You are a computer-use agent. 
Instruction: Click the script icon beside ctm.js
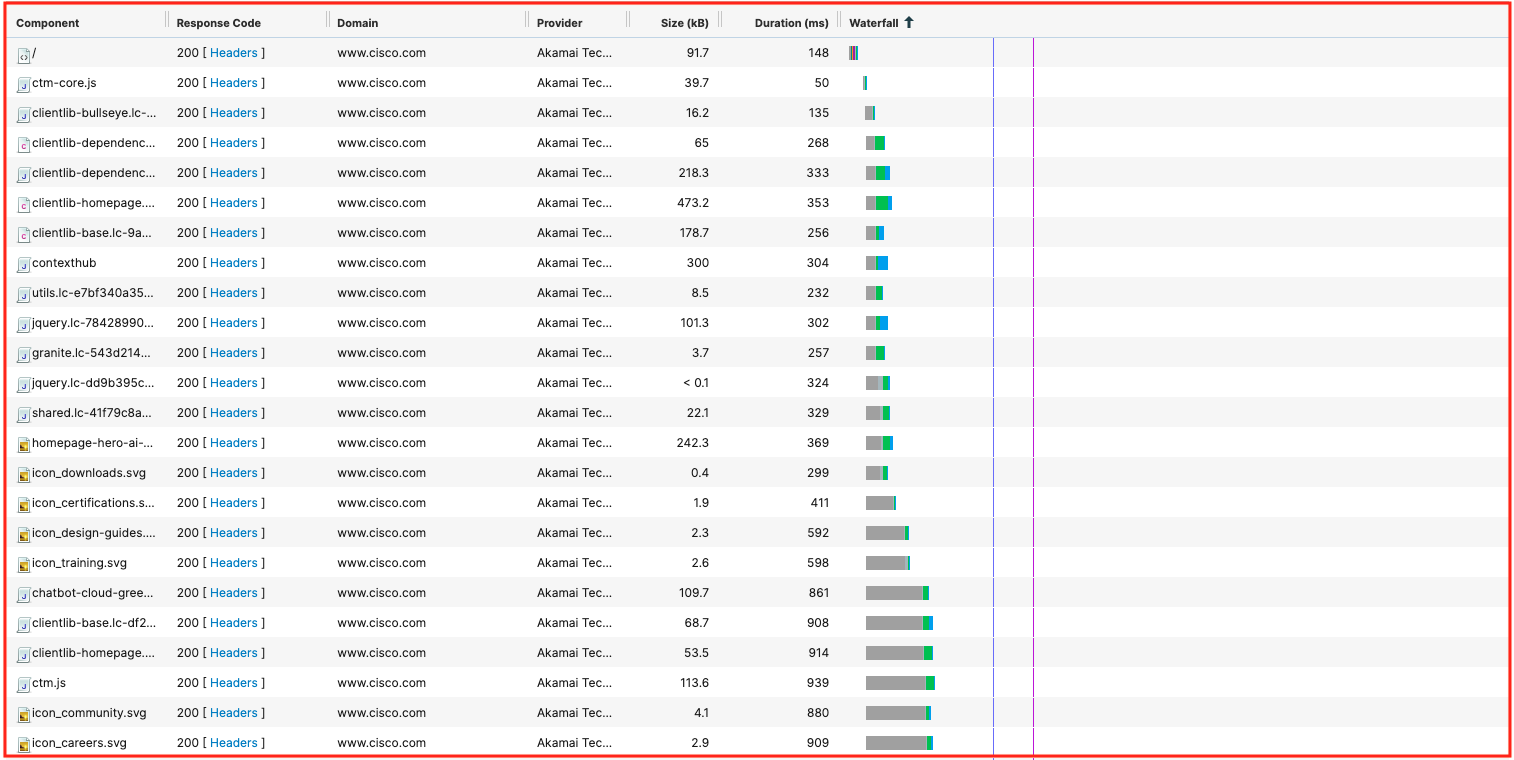[x=24, y=684]
